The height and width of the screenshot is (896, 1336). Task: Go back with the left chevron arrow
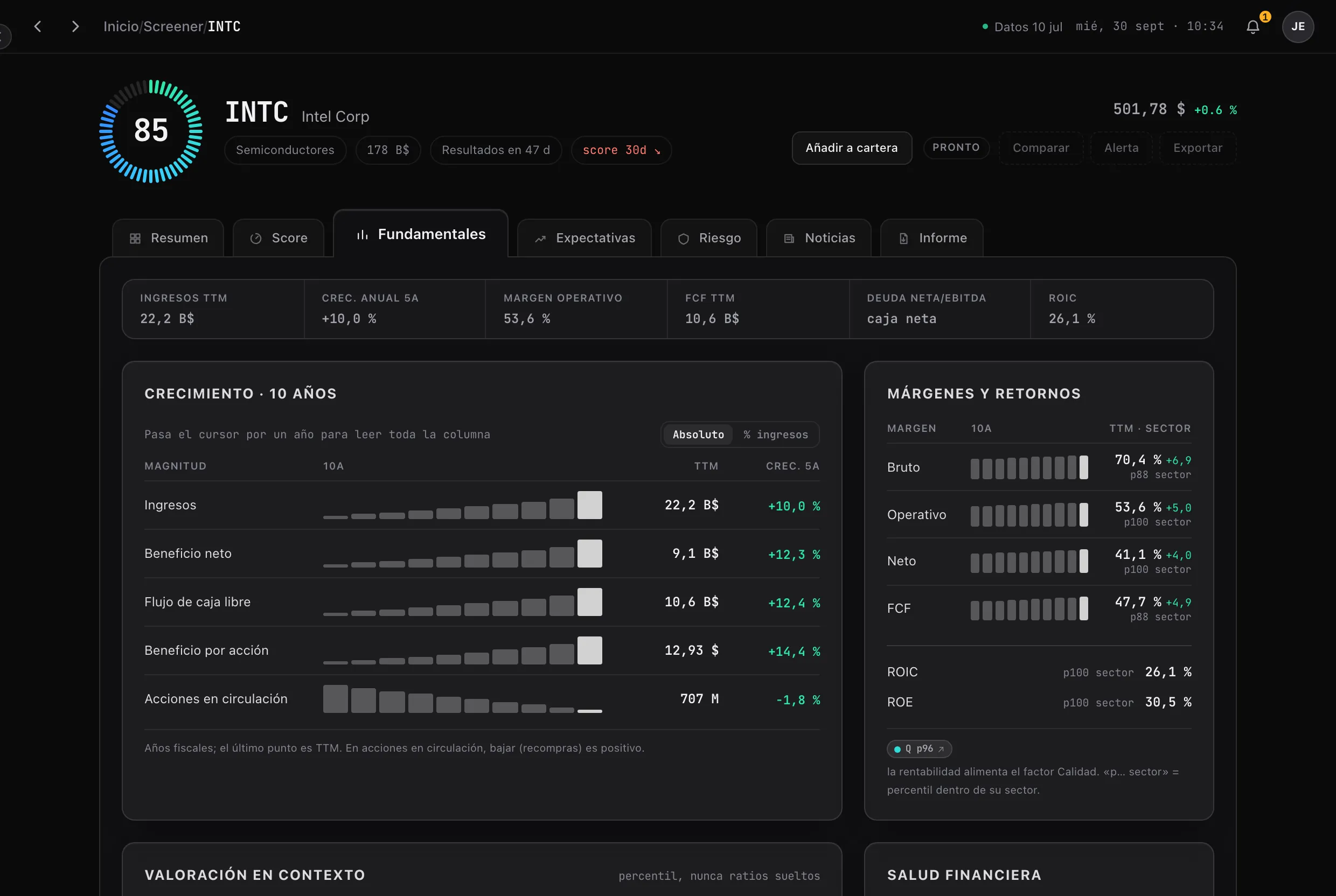point(38,26)
